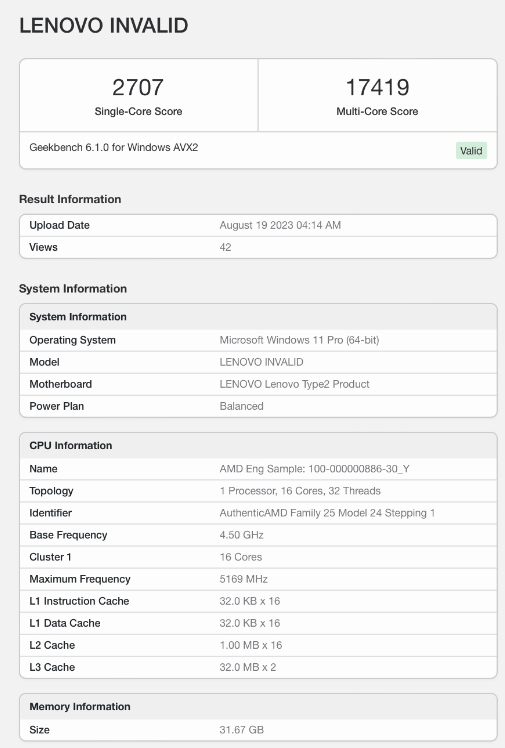Screen dimensions: 505x748
Task: Click the System Information table header row
Action: click(x=258, y=317)
